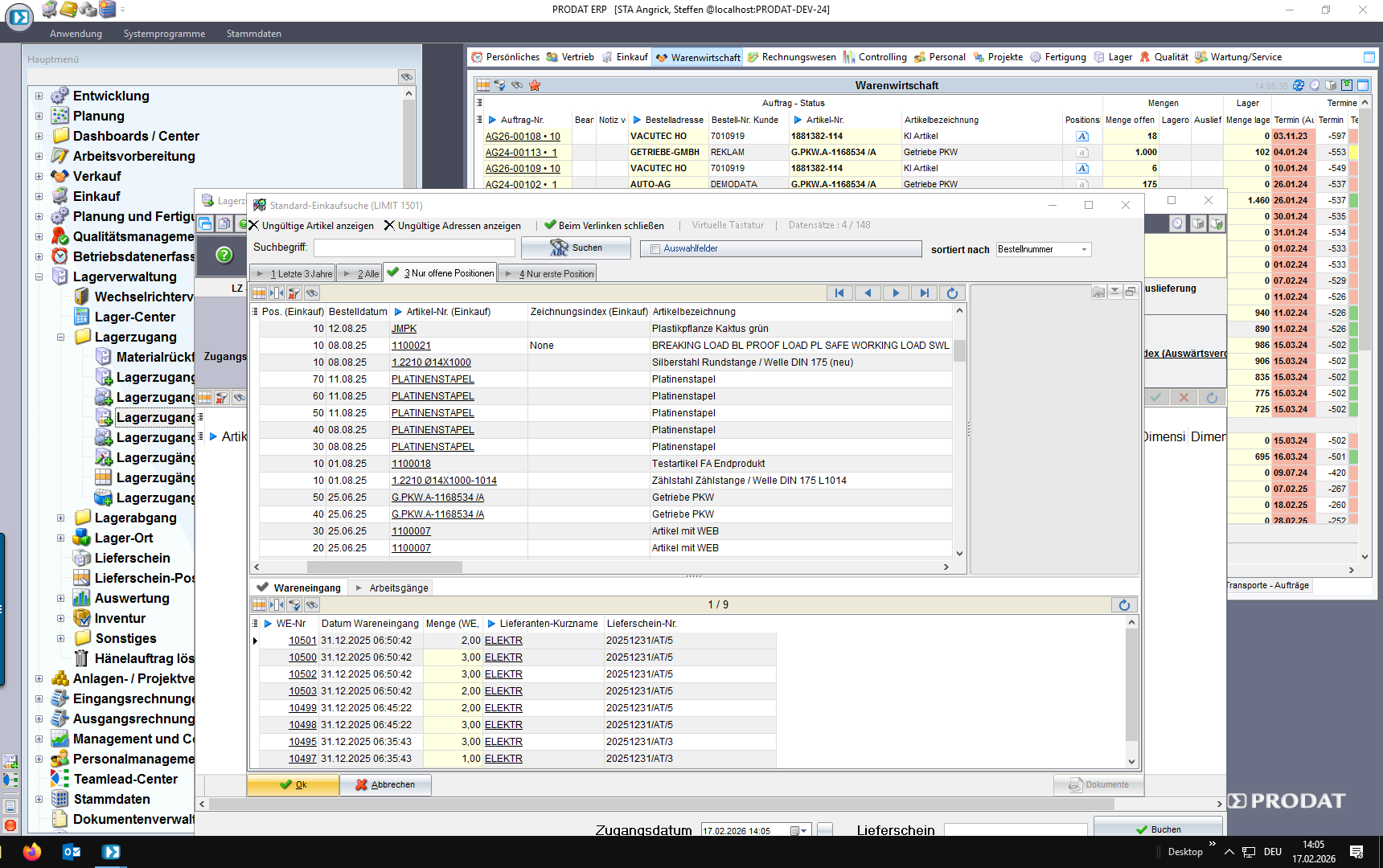Toggle Beim Verlinken schließen option

(604, 226)
